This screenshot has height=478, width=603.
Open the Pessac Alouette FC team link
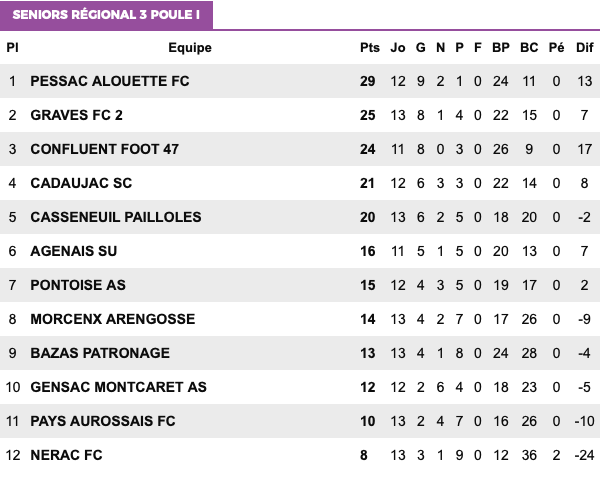tap(110, 81)
